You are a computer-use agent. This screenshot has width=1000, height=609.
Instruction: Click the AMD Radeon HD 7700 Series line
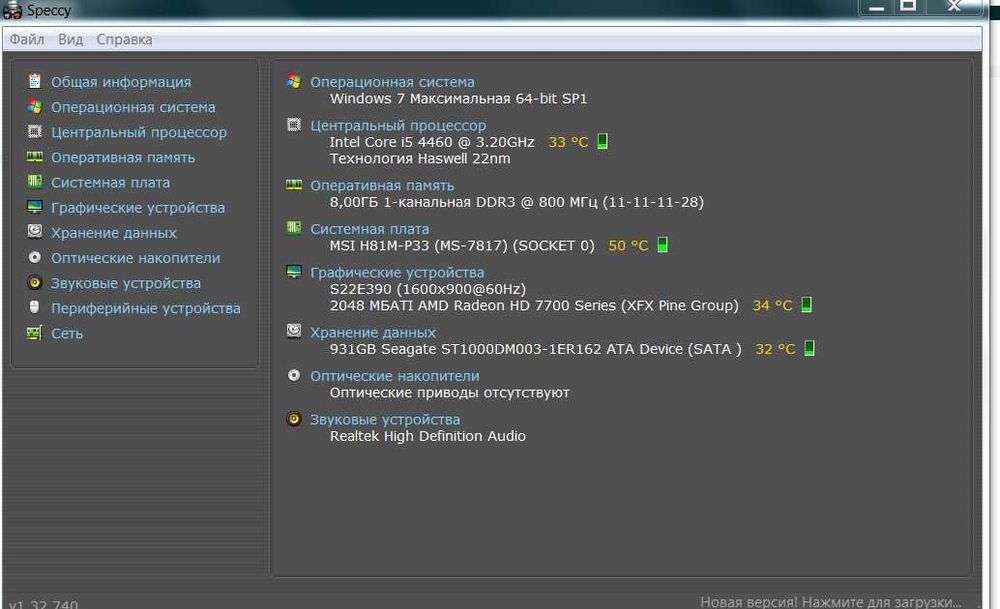(x=534, y=305)
